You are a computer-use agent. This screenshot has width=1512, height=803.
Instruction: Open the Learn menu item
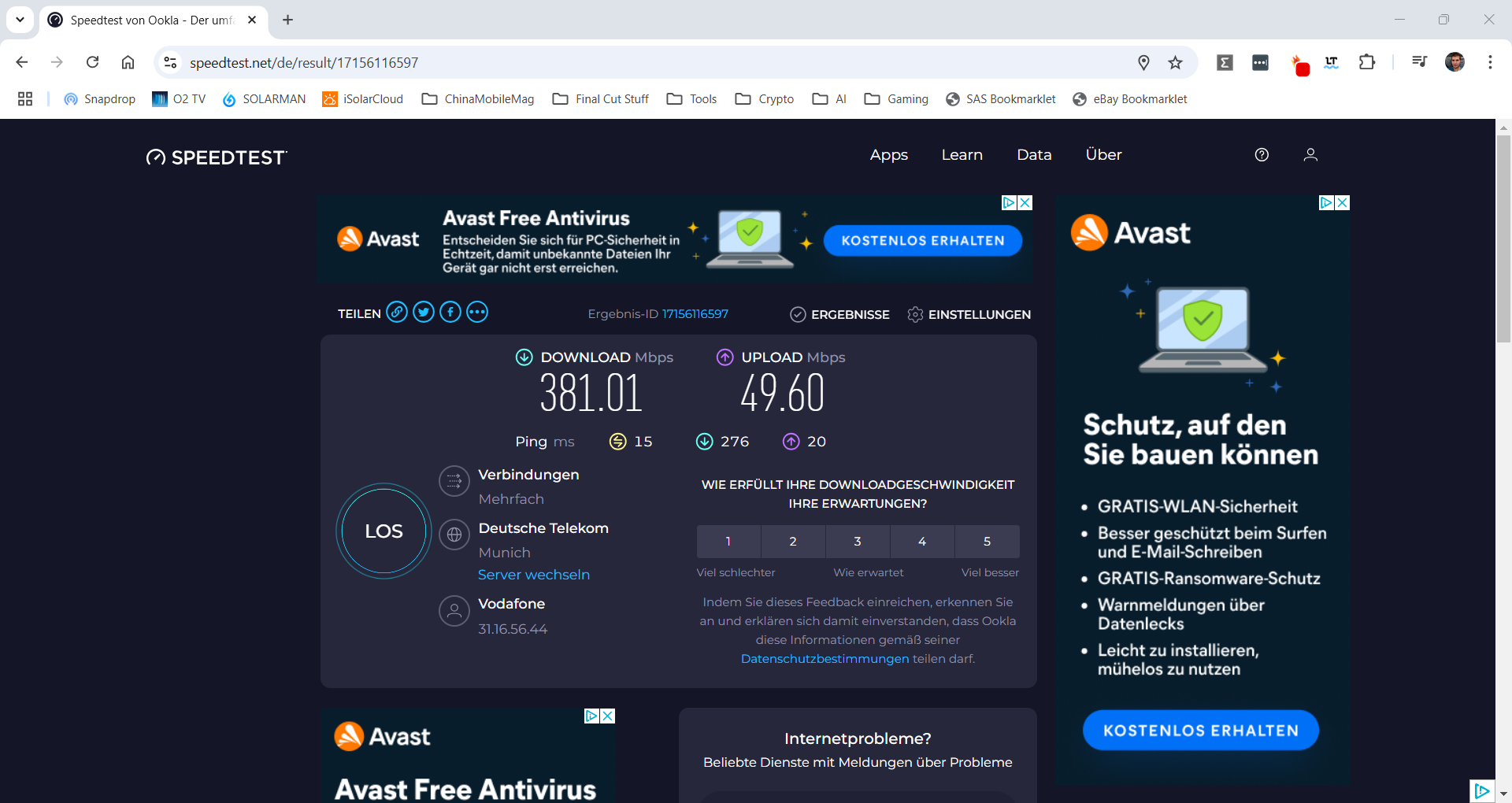click(x=962, y=155)
